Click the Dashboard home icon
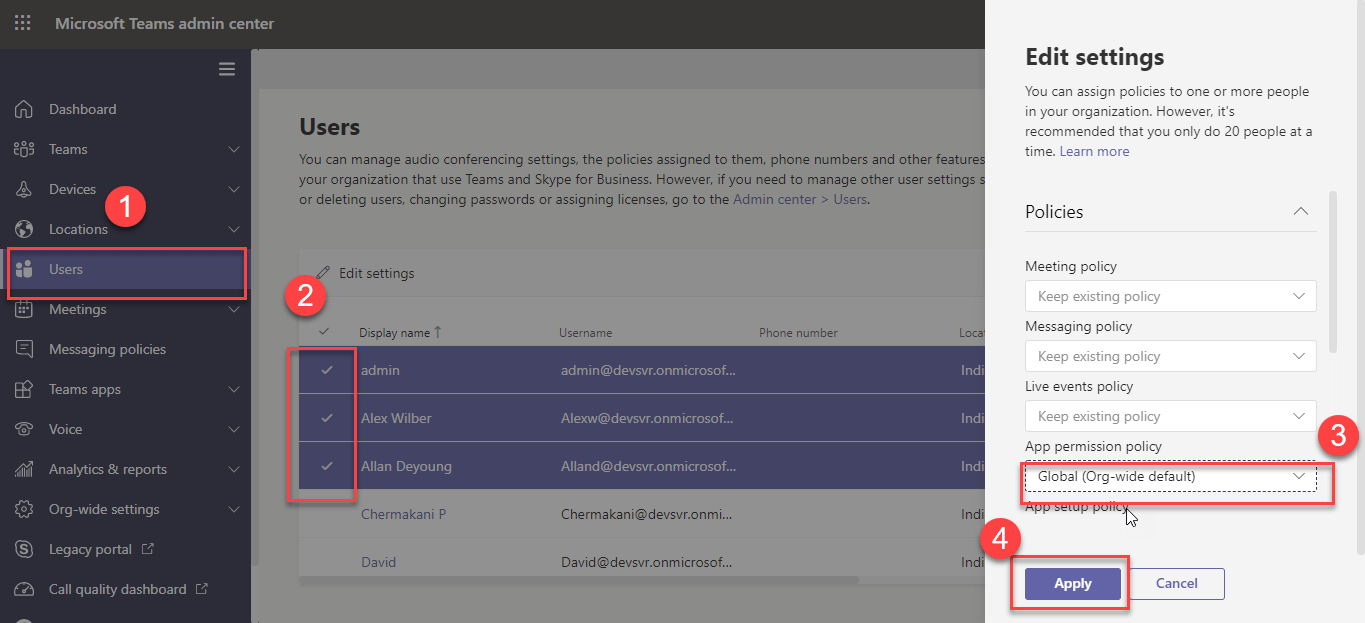 click(x=24, y=109)
